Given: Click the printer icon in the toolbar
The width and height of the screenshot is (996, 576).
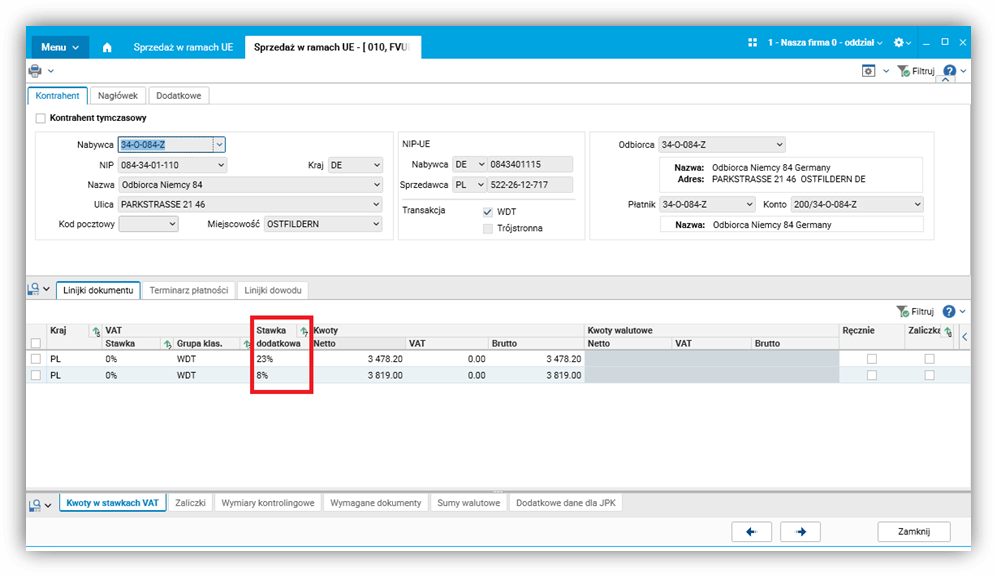Looking at the screenshot, I should click(36, 71).
